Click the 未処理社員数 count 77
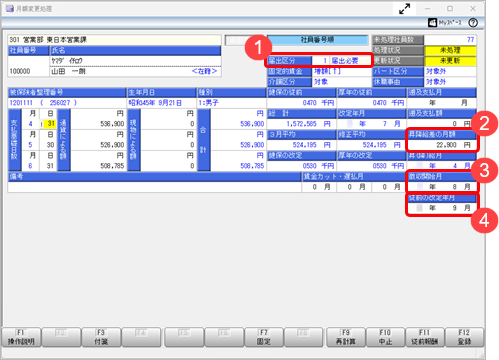499x360 pixels. 450,40
